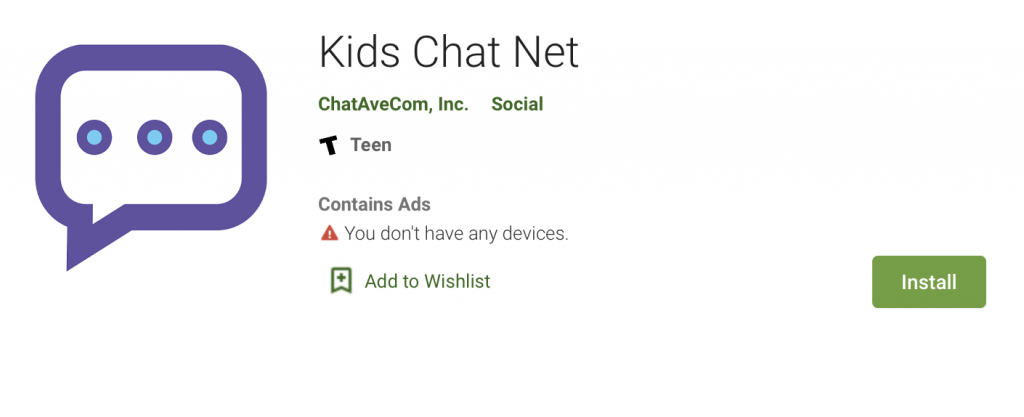Click the green wishlist bookmark icon
The height and width of the screenshot is (417, 1024).
[x=341, y=281]
